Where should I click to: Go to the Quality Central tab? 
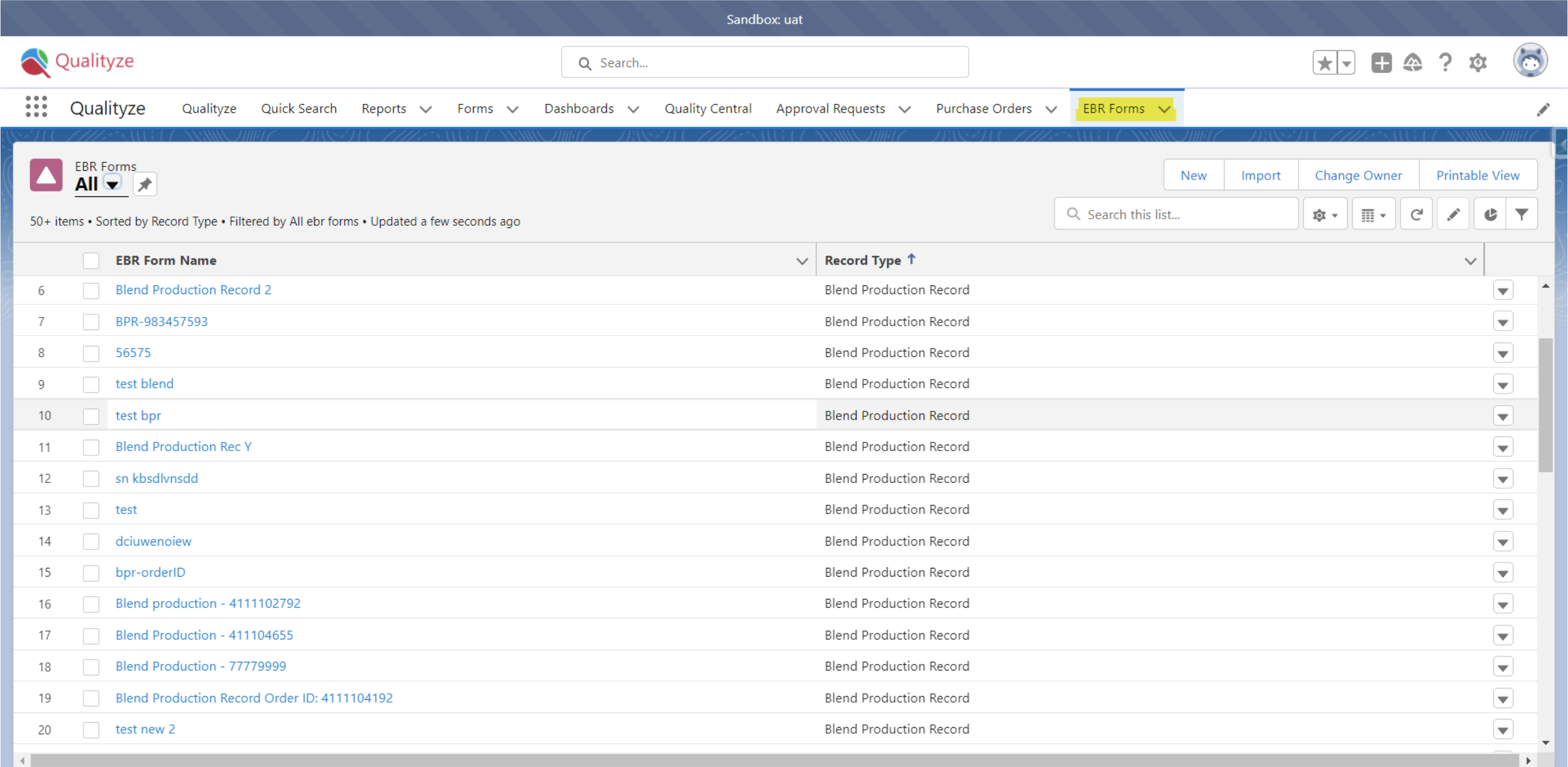tap(708, 109)
